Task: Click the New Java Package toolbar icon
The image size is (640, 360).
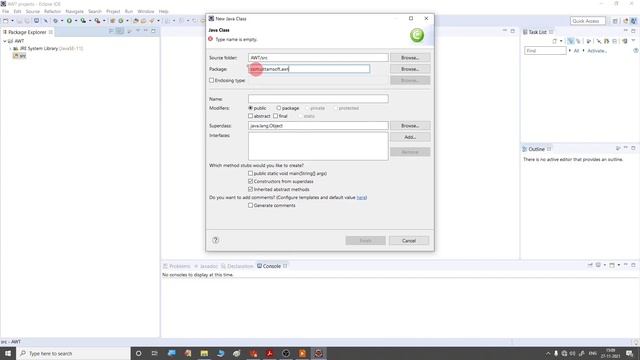Action: 113,20
